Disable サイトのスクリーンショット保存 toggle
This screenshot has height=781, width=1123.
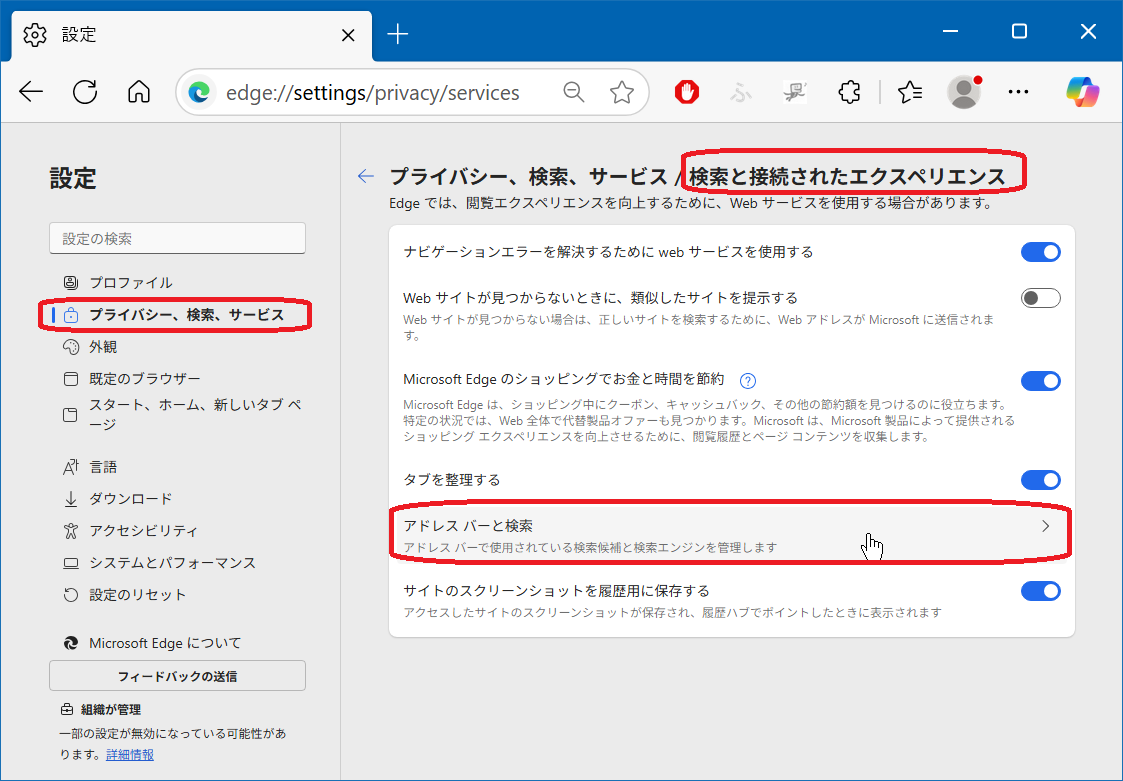coord(1040,591)
